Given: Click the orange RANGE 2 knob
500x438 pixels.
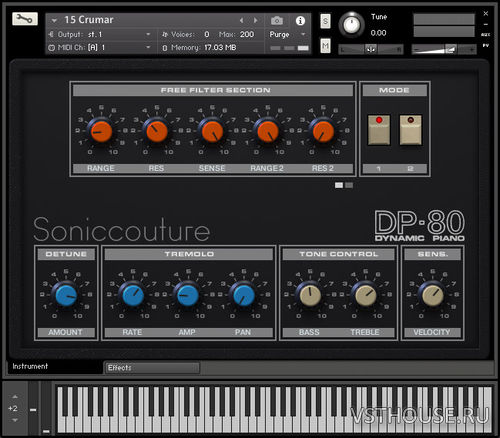Looking at the screenshot, I should (x=267, y=131).
